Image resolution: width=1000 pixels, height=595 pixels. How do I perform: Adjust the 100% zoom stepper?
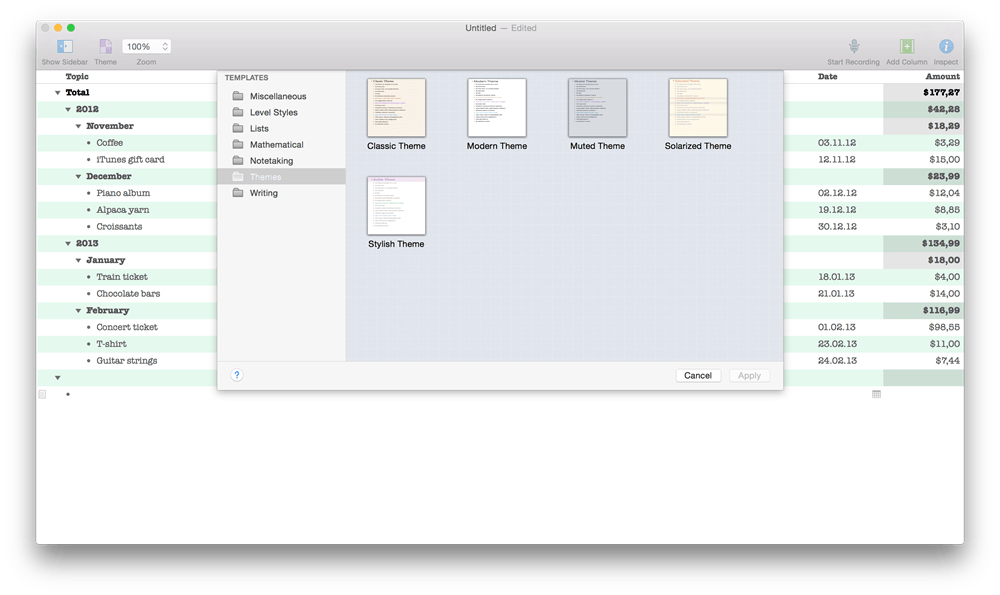(x=165, y=47)
